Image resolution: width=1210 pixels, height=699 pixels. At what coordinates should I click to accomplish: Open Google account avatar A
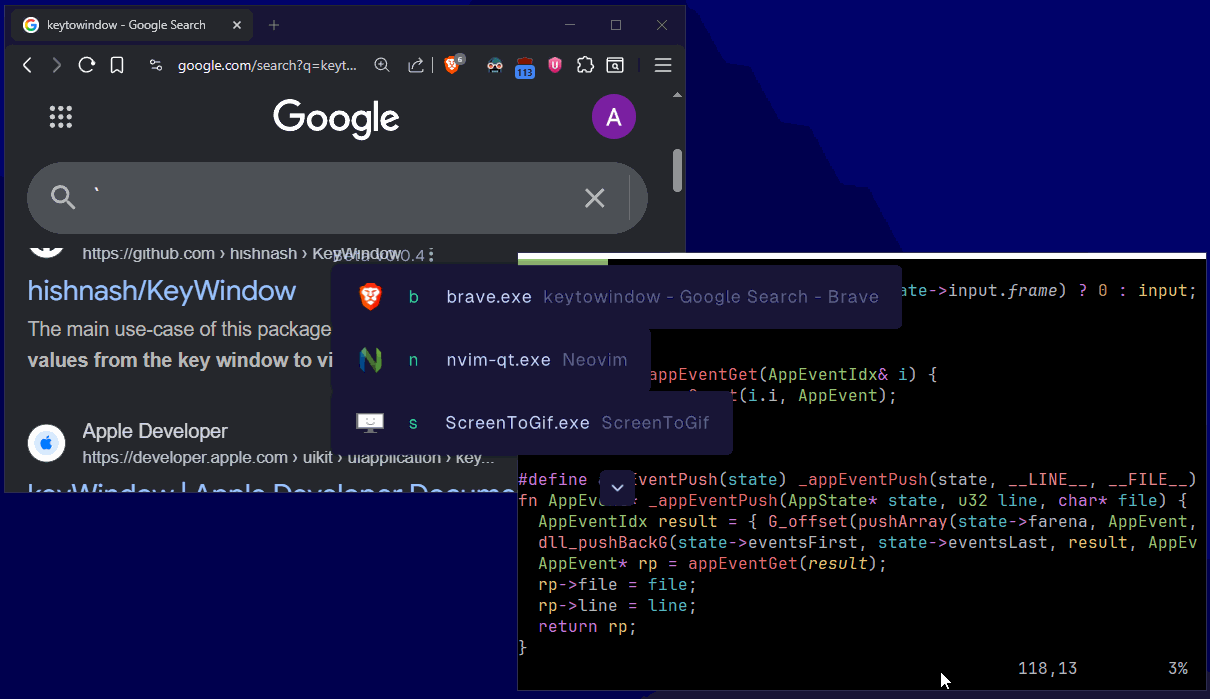click(614, 117)
